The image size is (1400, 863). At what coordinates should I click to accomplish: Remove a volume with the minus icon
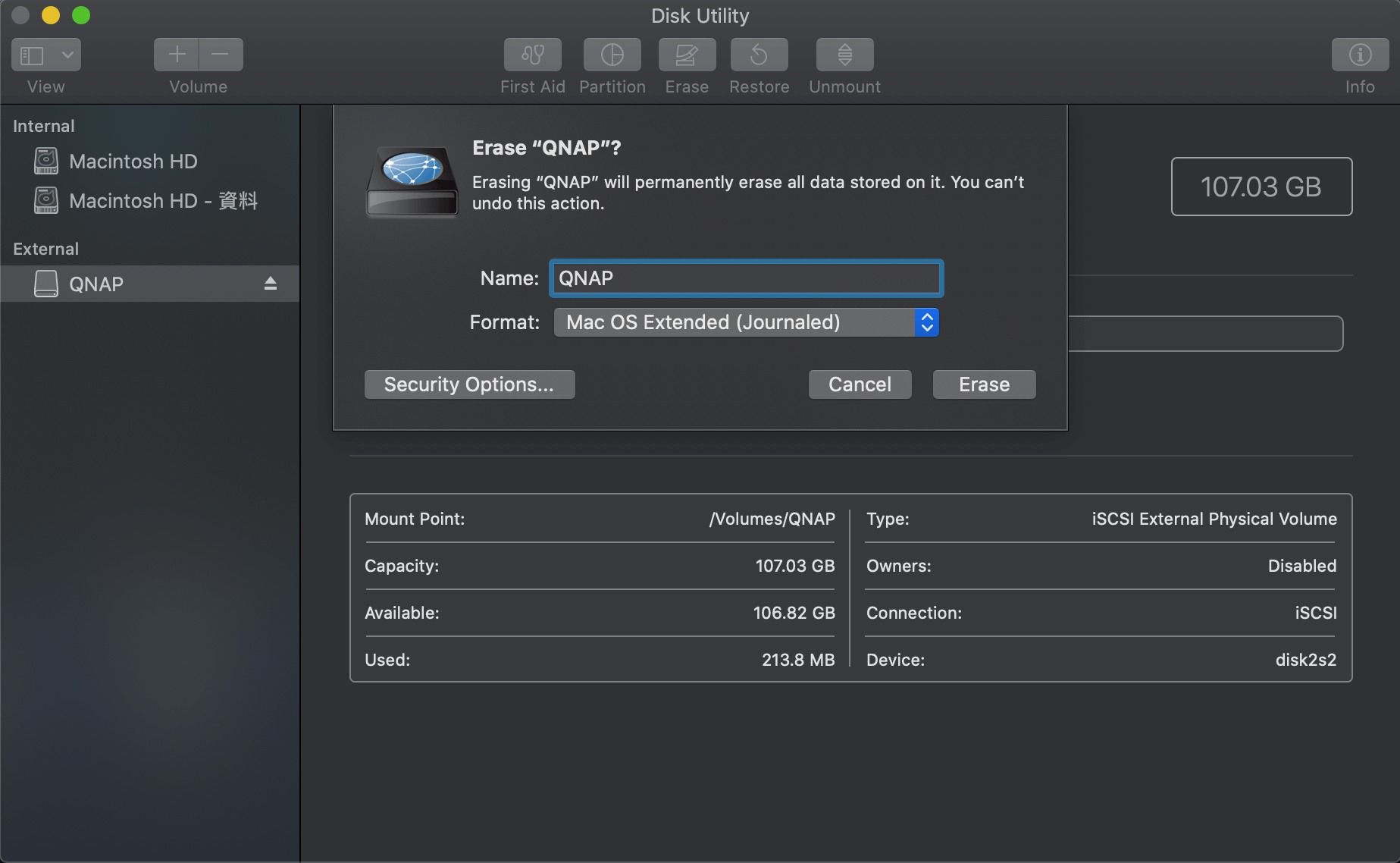(221, 55)
